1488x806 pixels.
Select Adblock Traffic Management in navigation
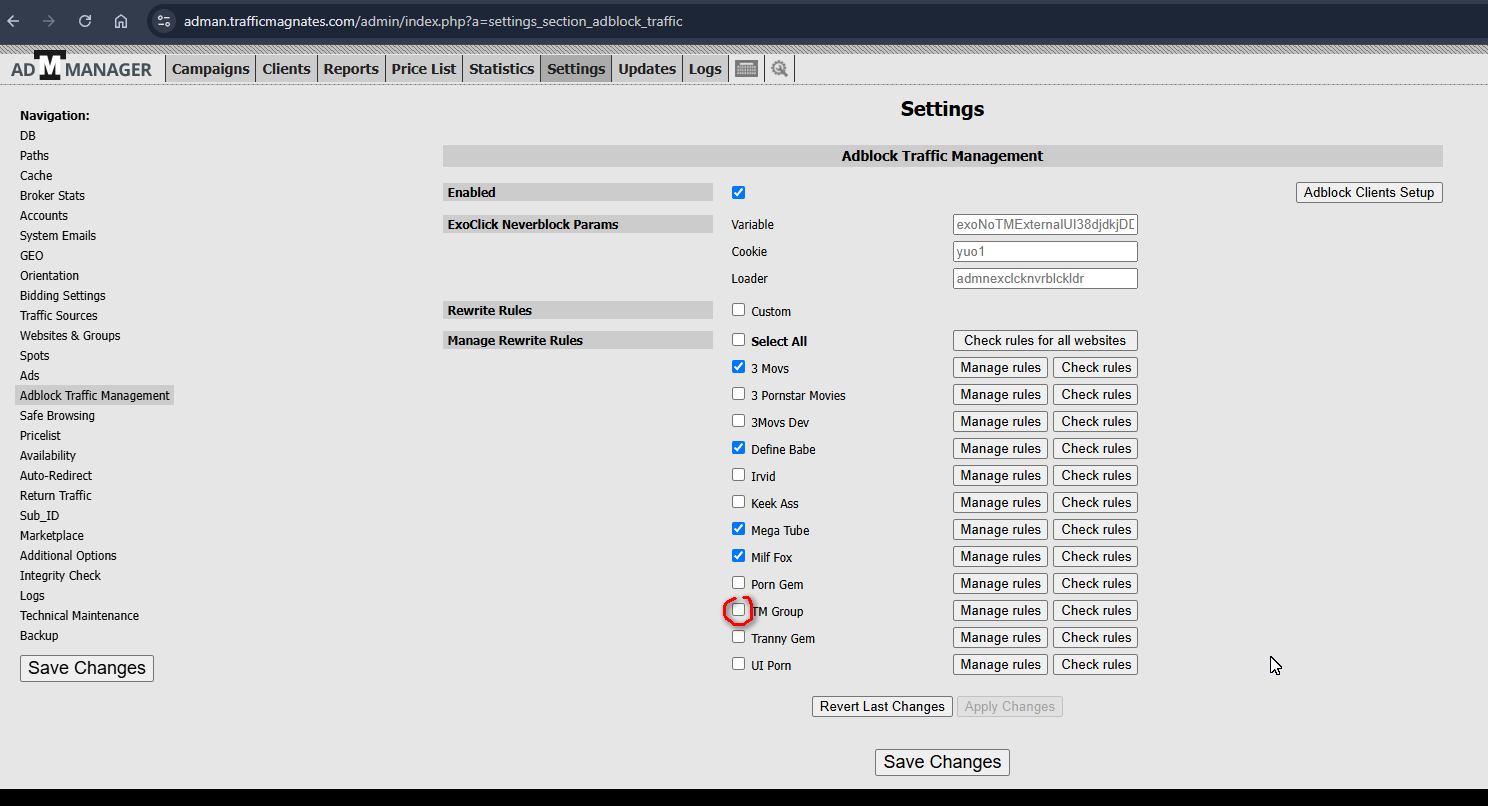point(95,395)
